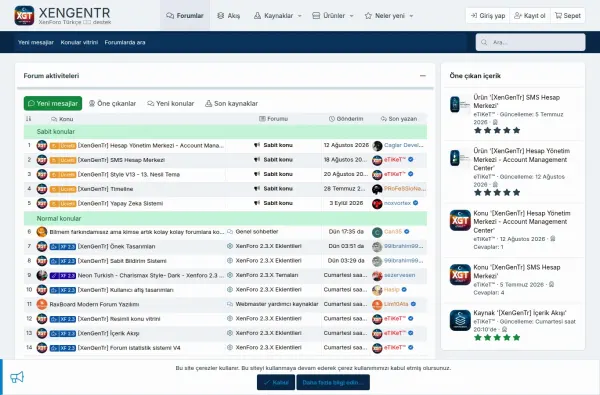Click the Konu column header

pos(62,119)
